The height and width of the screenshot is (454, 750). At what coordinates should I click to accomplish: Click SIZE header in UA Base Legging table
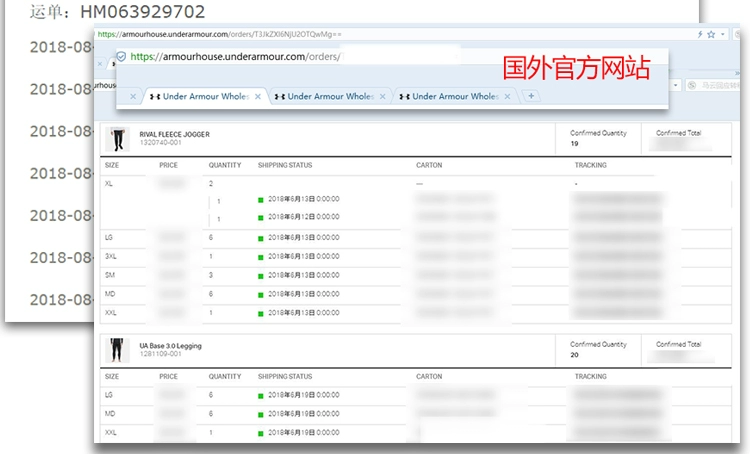click(112, 376)
